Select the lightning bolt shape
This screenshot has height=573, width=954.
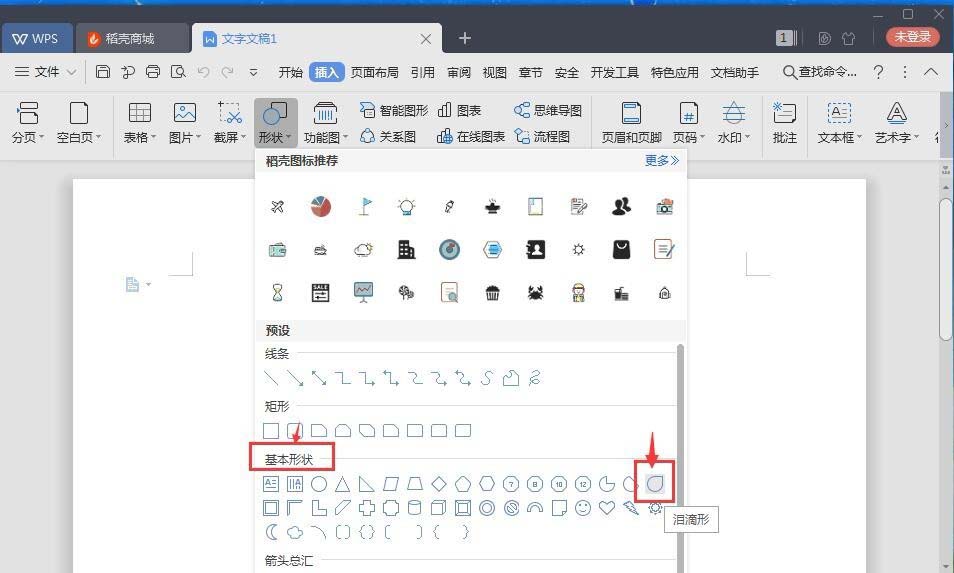point(631,508)
